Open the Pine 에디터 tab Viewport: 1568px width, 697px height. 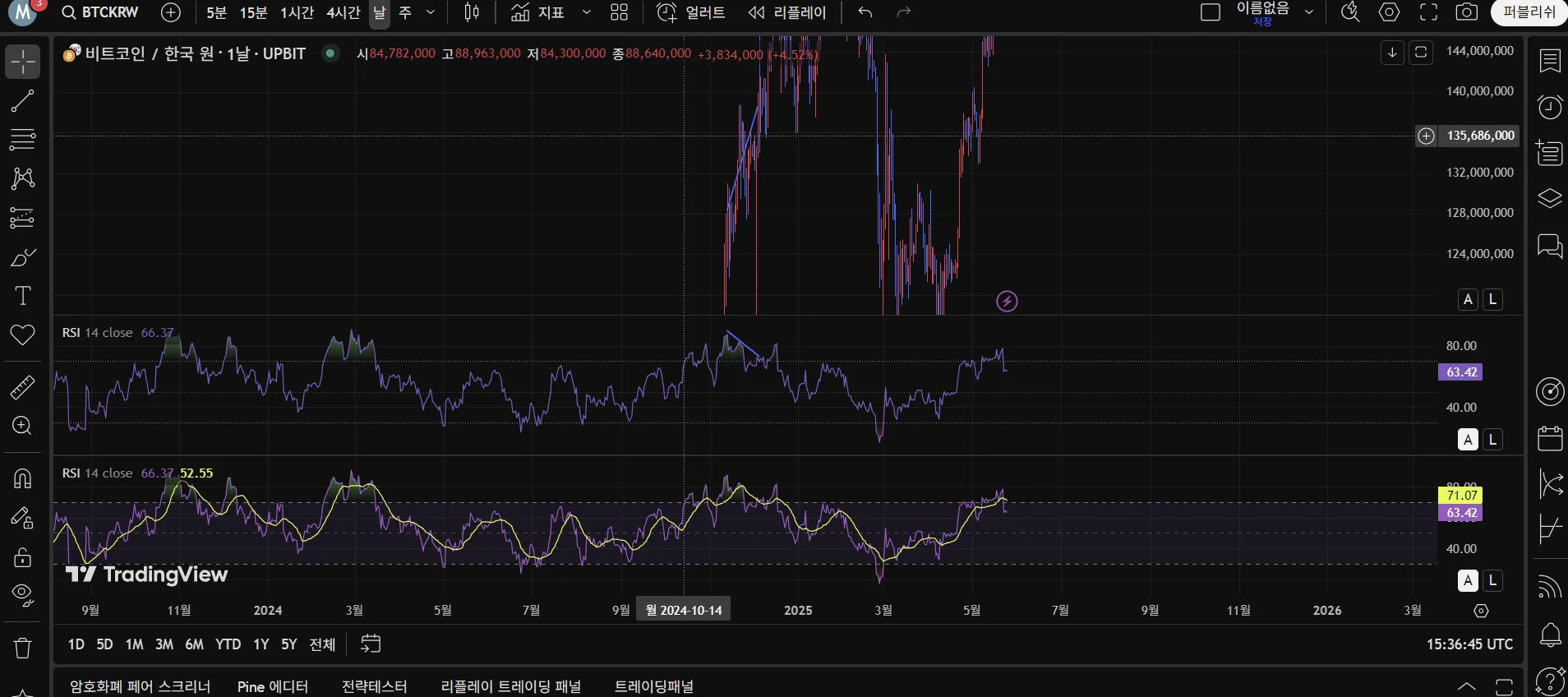273,686
